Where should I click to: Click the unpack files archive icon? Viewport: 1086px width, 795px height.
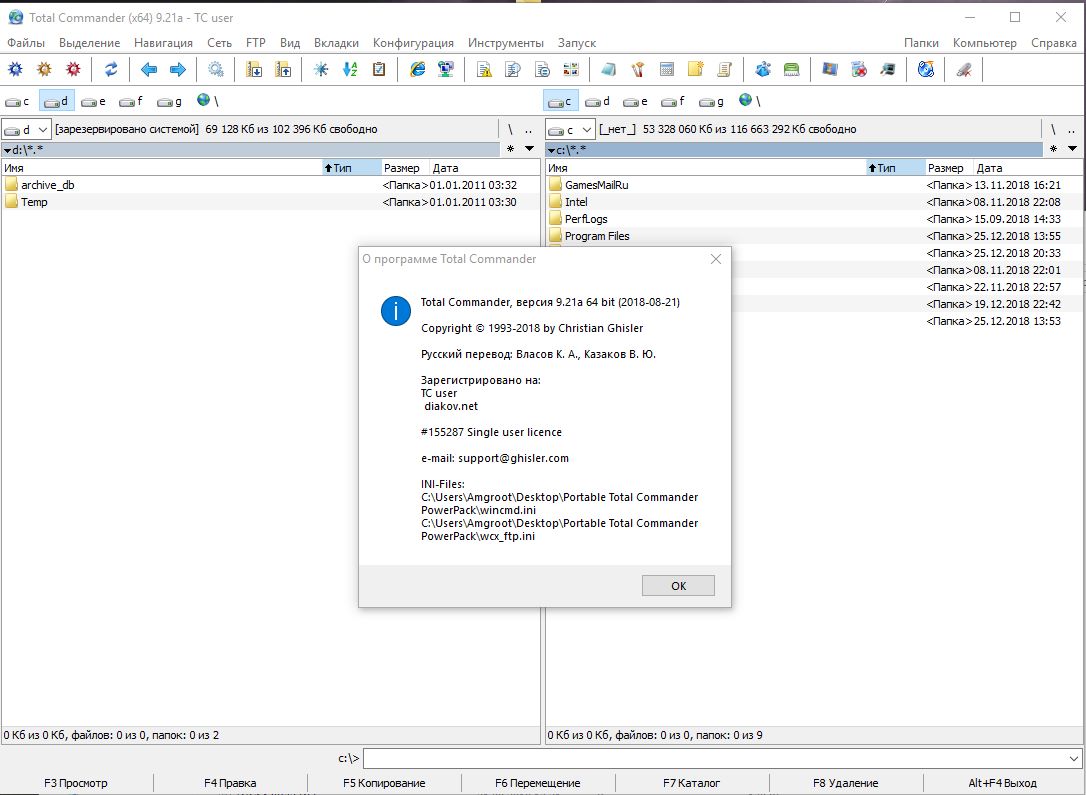[x=283, y=69]
